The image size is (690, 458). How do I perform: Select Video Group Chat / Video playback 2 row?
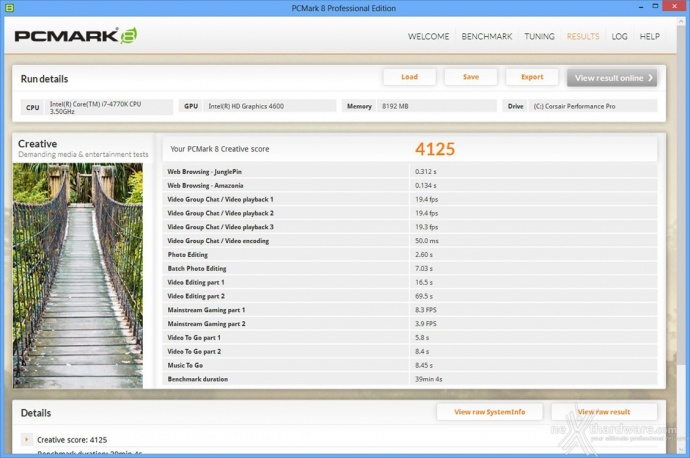click(x=410, y=213)
